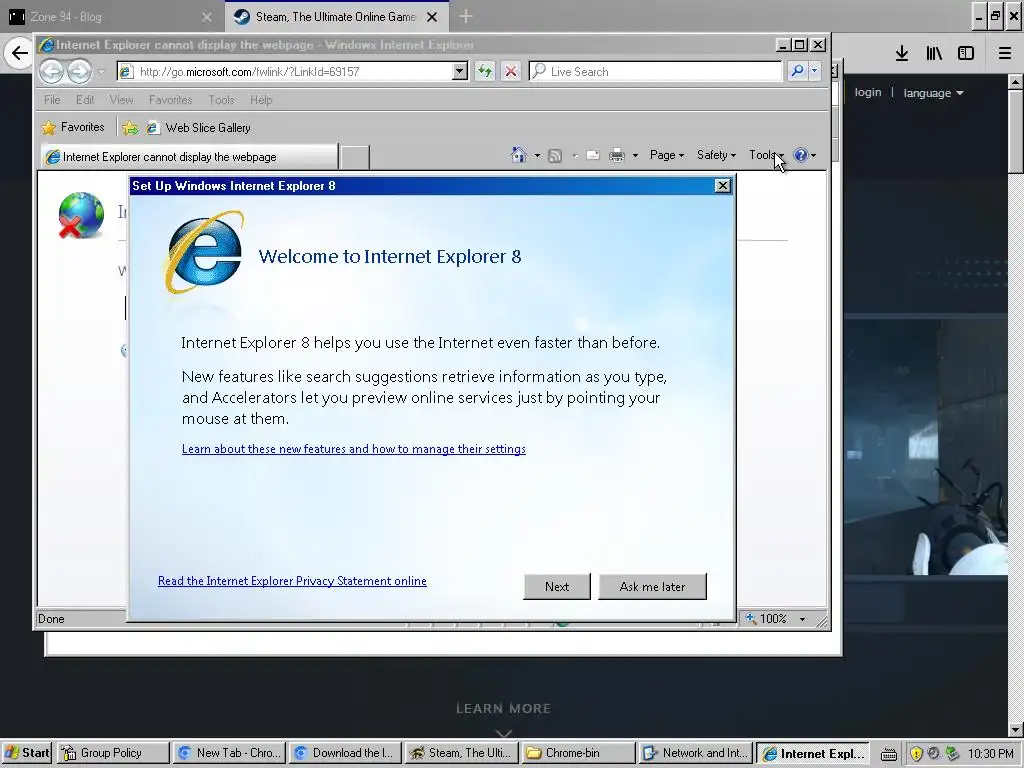
Task: Click the RSS Feeds icon in command bar
Action: click(555, 155)
